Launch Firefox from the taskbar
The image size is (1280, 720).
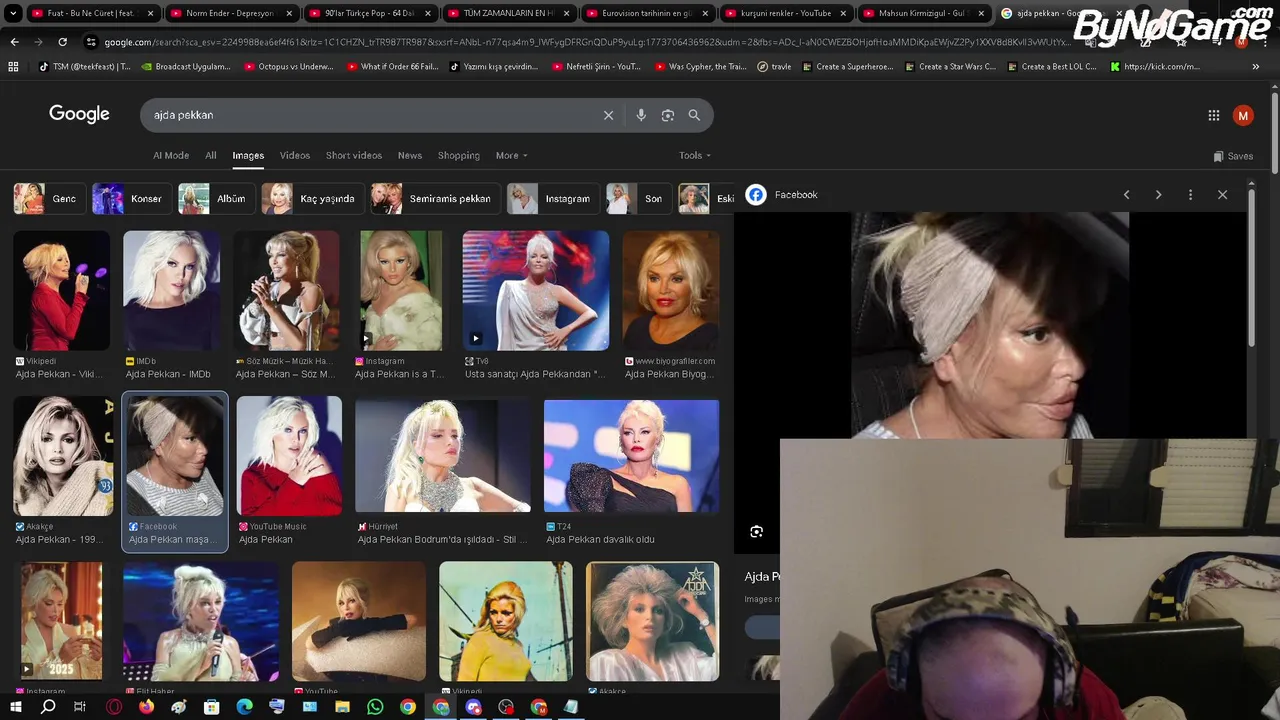(146, 707)
